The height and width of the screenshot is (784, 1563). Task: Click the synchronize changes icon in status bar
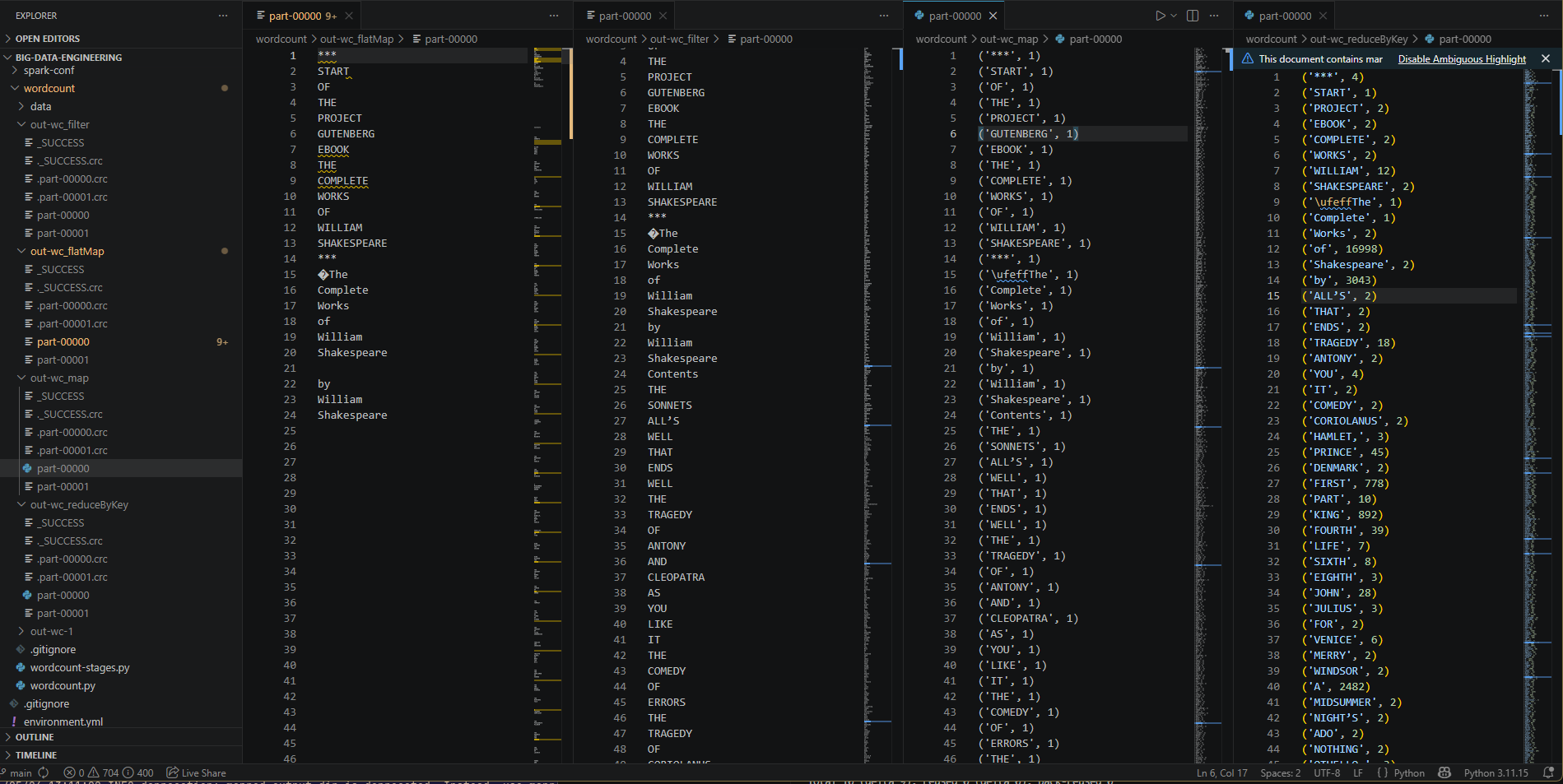point(44,772)
